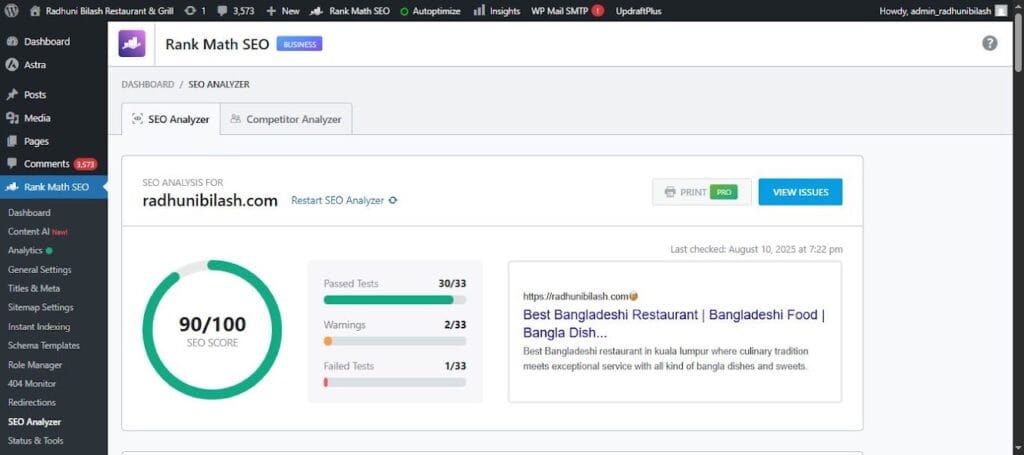Open UpdraftPlus in admin bar
The image size is (1024, 455).
pos(638,11)
